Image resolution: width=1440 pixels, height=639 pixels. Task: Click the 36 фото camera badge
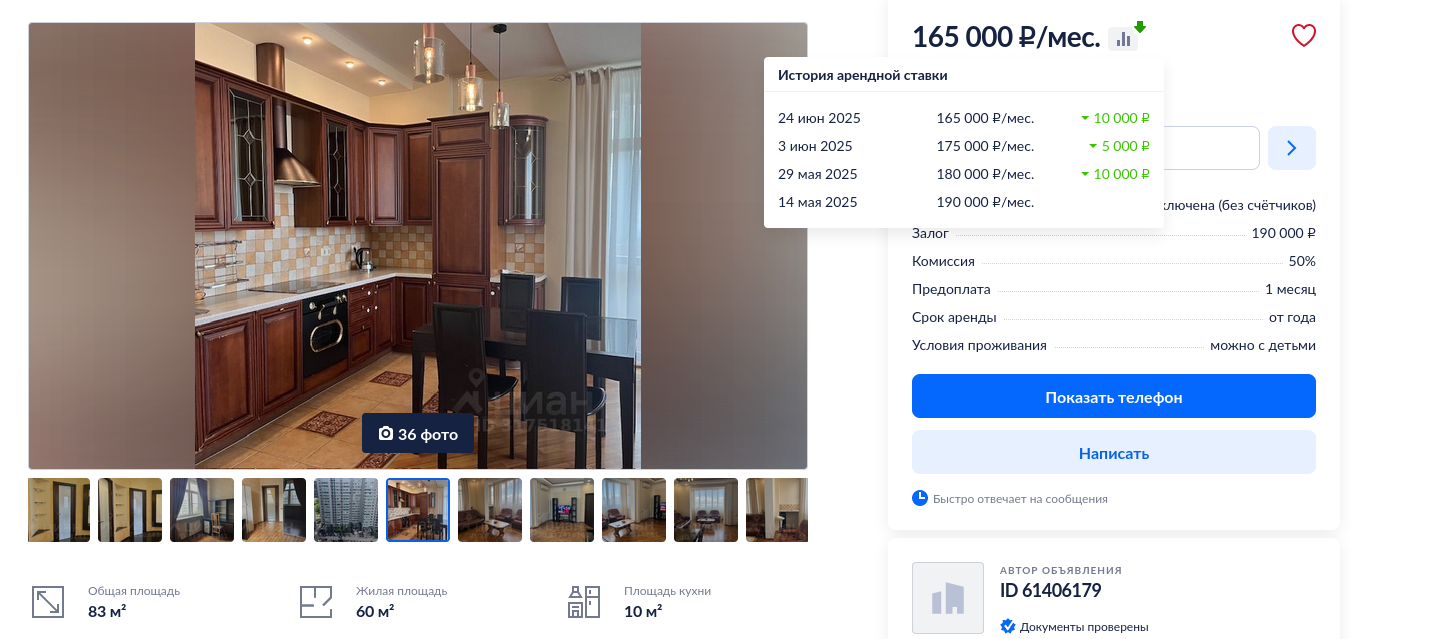(418, 434)
